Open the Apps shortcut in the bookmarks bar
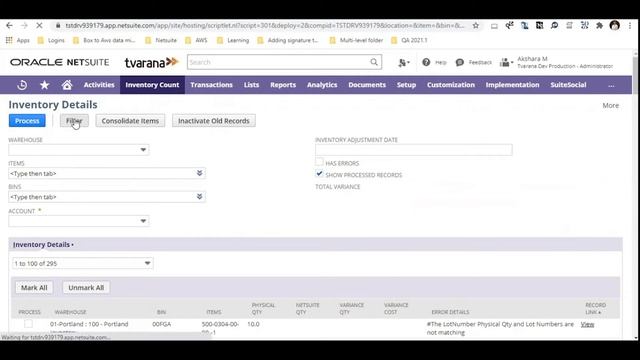Screen dimensions: 640x360 pos(18,40)
